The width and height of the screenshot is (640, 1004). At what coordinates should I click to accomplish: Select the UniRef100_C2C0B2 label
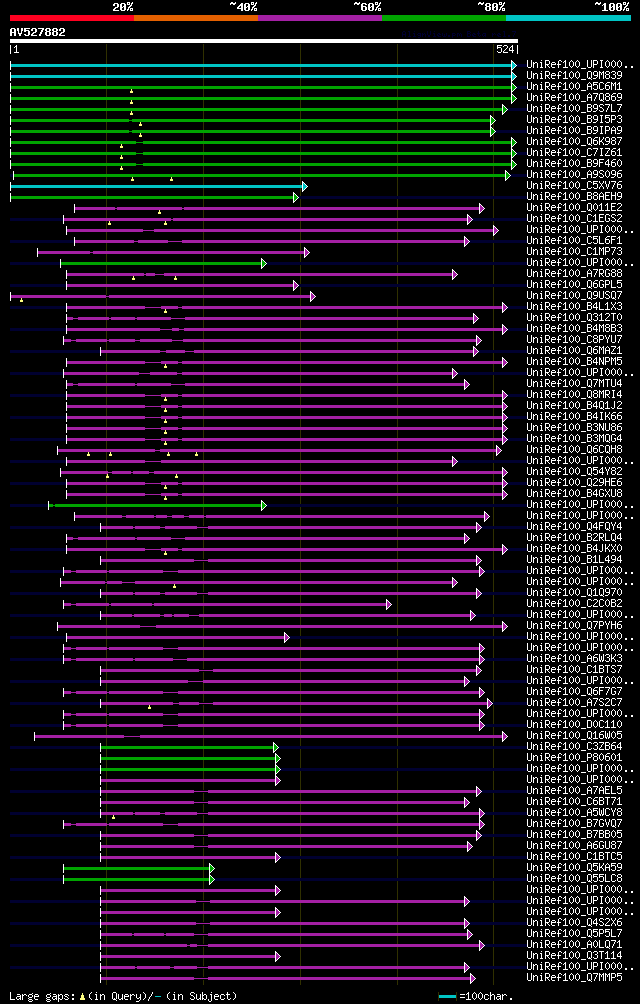click(573, 603)
